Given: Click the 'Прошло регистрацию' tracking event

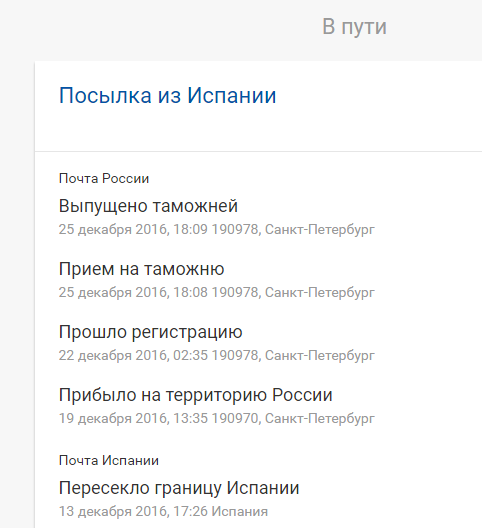Looking at the screenshot, I should (x=151, y=332).
